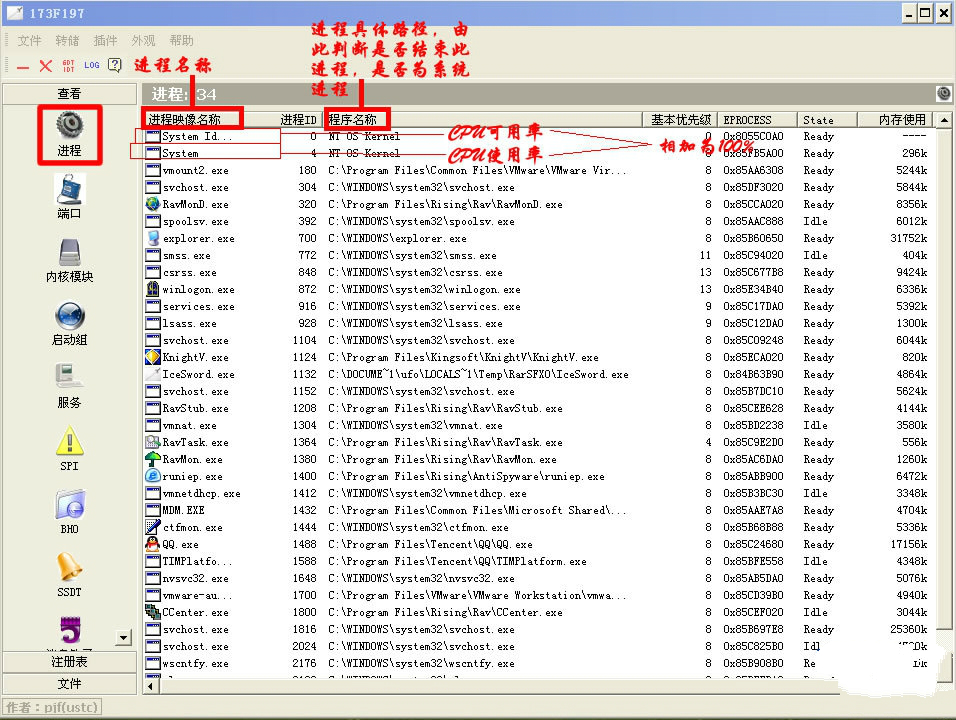Select the IceSword.exe process row

198,374
